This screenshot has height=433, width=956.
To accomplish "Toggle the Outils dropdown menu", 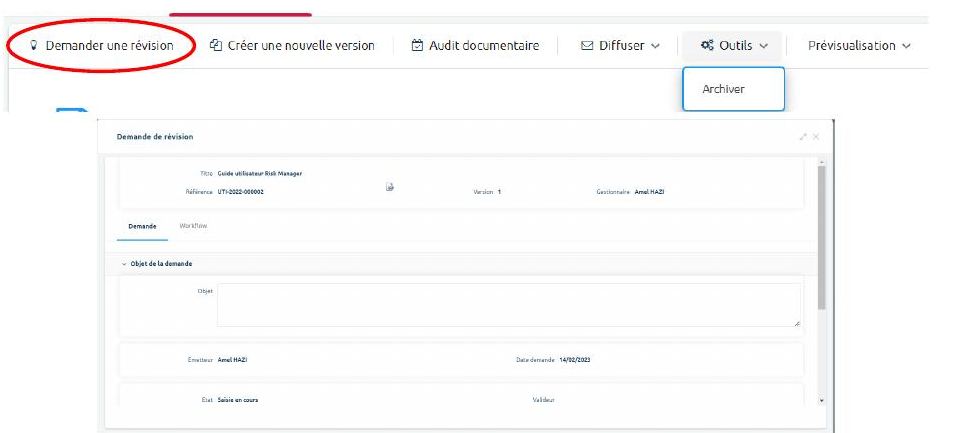I will point(734,46).
